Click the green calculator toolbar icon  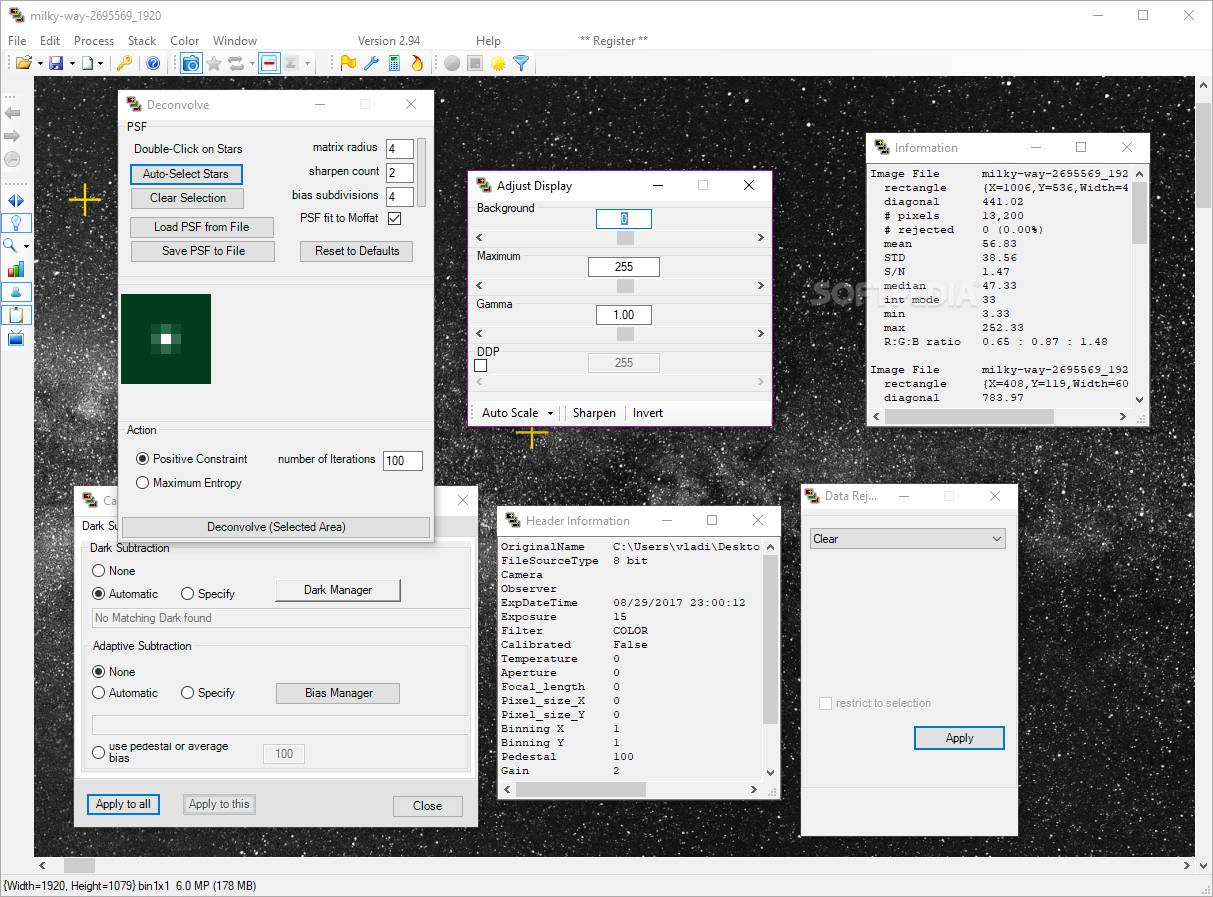click(x=394, y=63)
